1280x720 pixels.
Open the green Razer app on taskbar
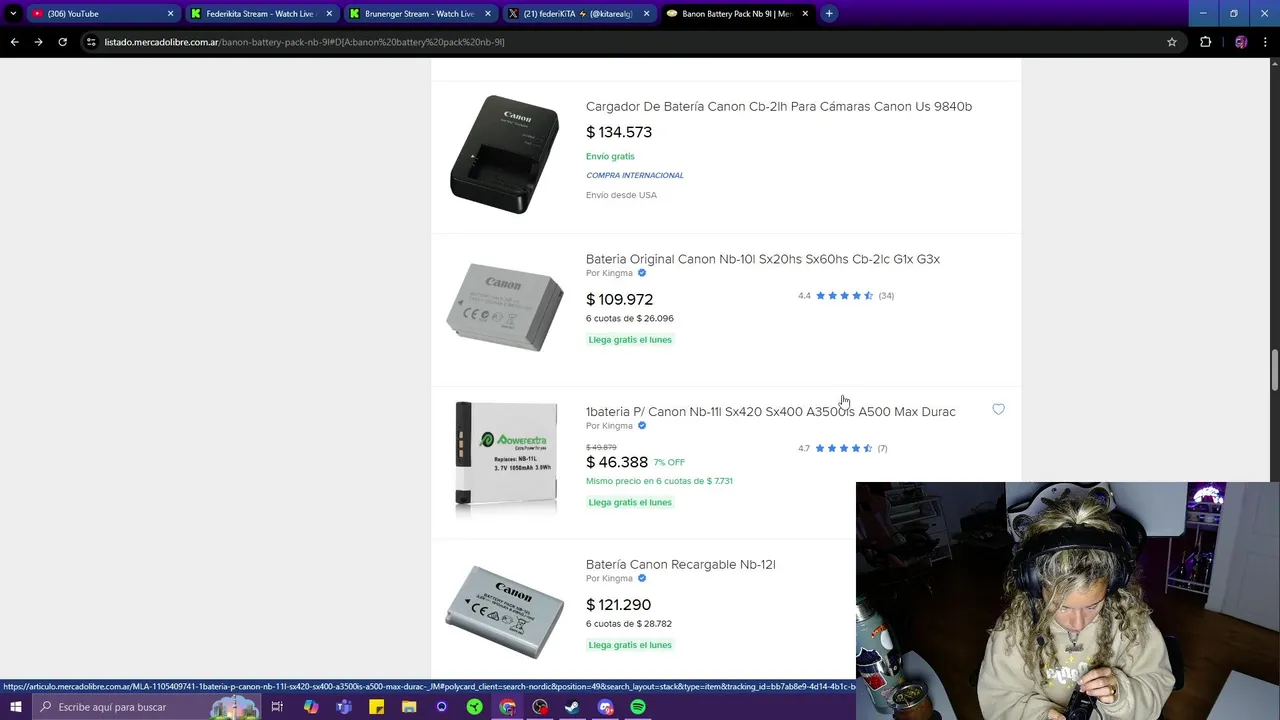(475, 707)
